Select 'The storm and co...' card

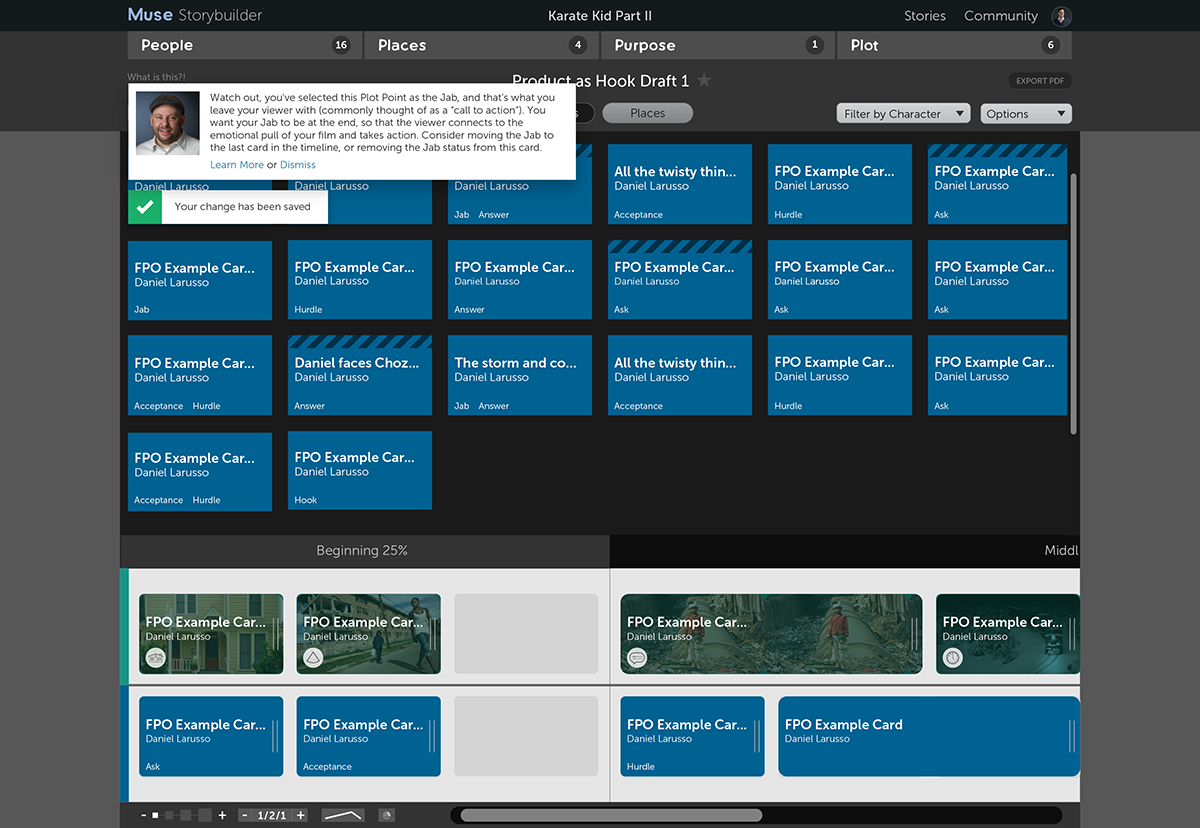pos(520,375)
